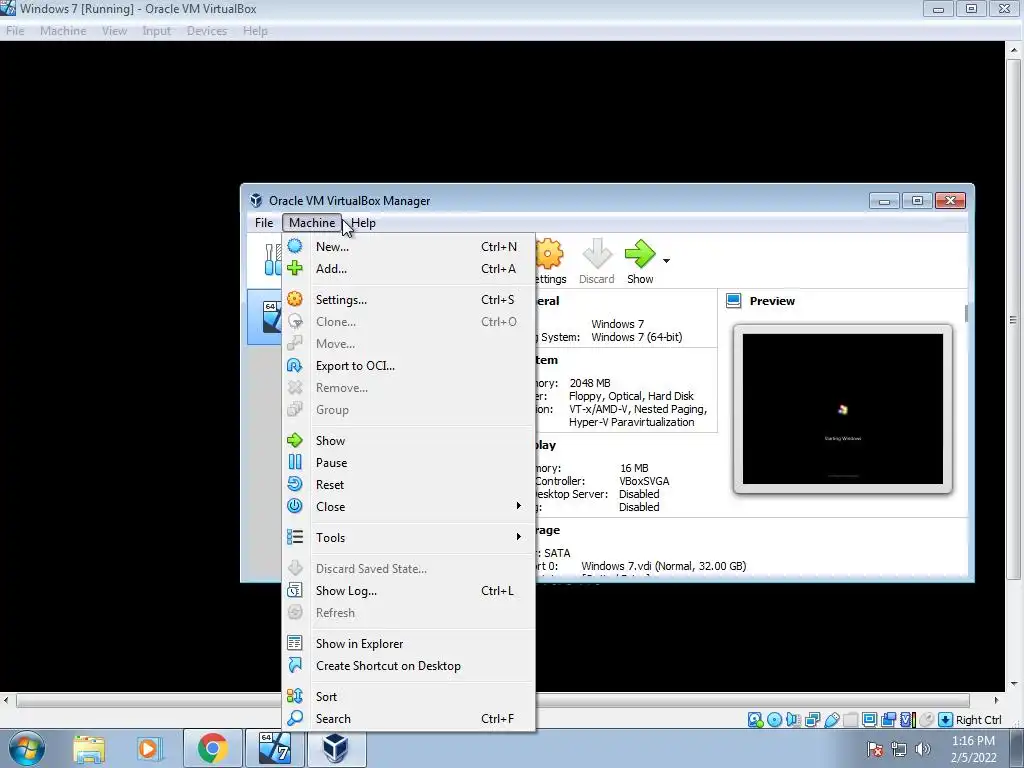Image resolution: width=1024 pixels, height=768 pixels.
Task: Open File menu of Windows 7 VM window
Action: (15, 31)
